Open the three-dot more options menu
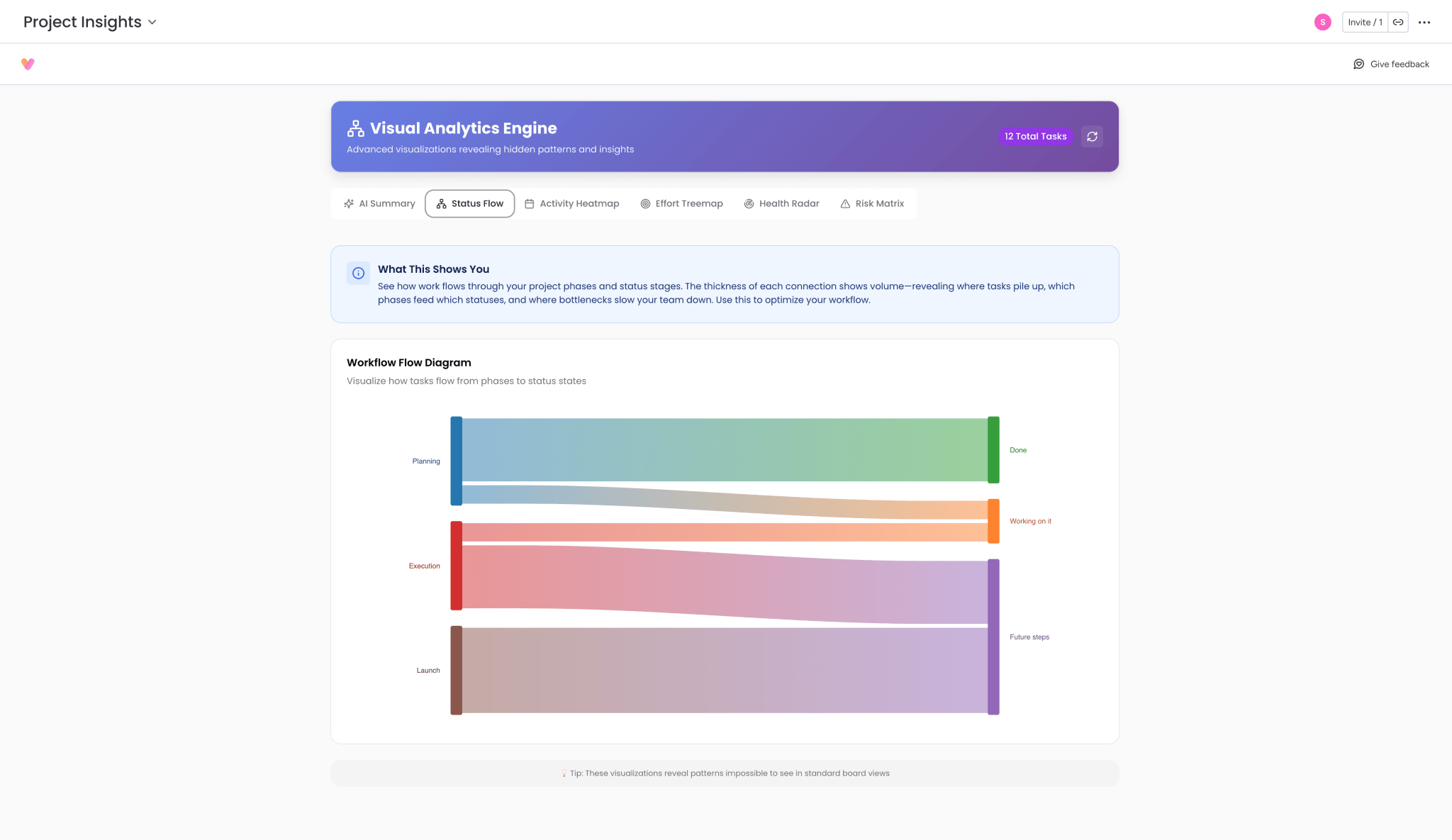Viewport: 1452px width, 840px height. [1424, 22]
